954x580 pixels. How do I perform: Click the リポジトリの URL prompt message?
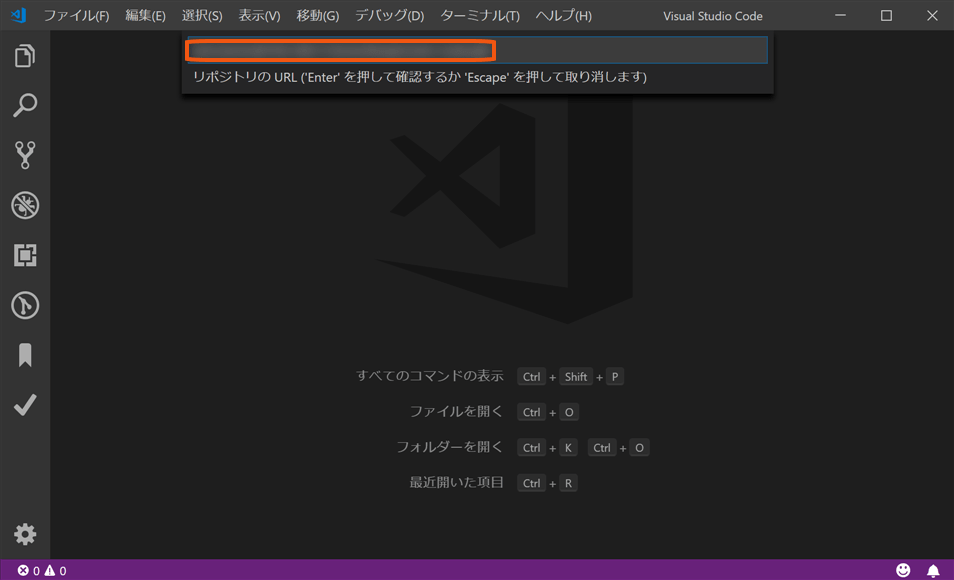[420, 77]
